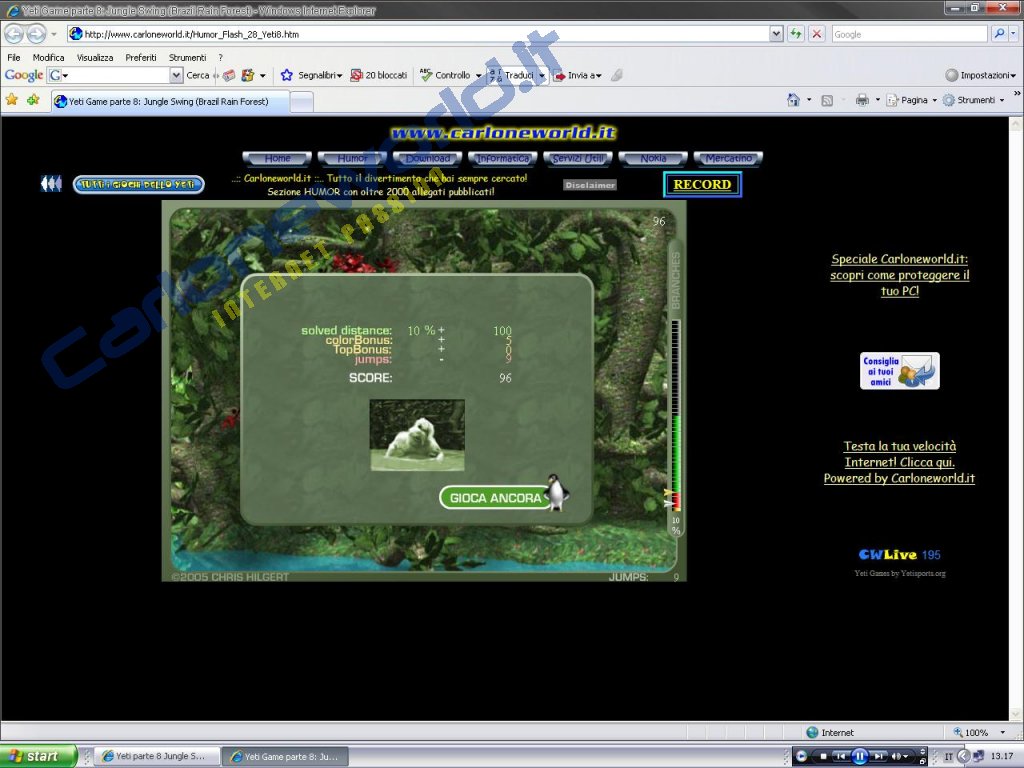Click the Mercatino navigation button

click(x=728, y=159)
